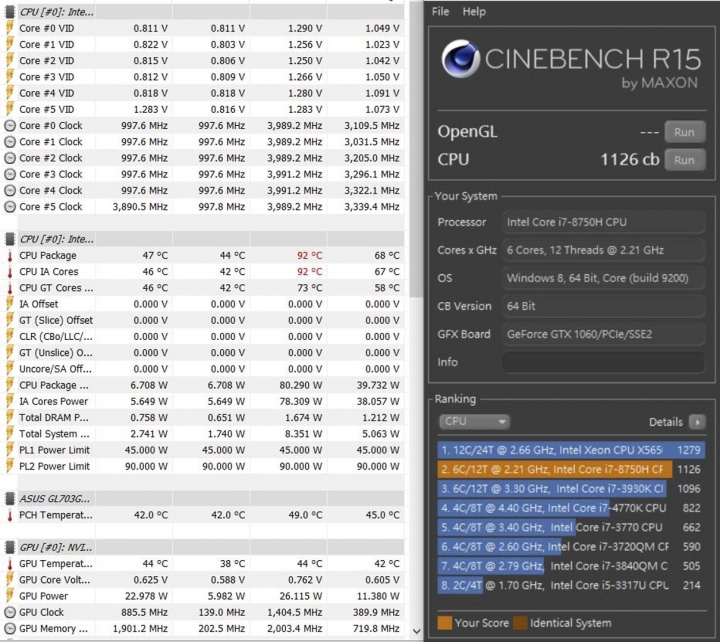Click the thermometer icon beside GPU Temperature
The width and height of the screenshot is (720, 642).
(x=10, y=563)
